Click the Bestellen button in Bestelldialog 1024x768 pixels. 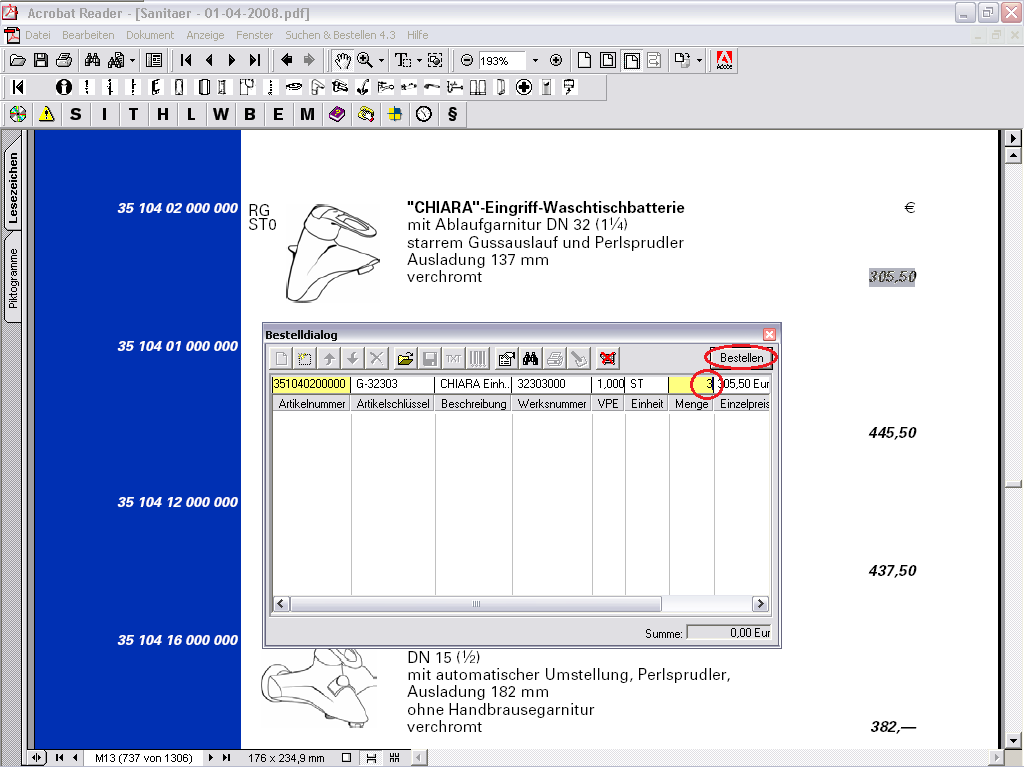point(741,358)
